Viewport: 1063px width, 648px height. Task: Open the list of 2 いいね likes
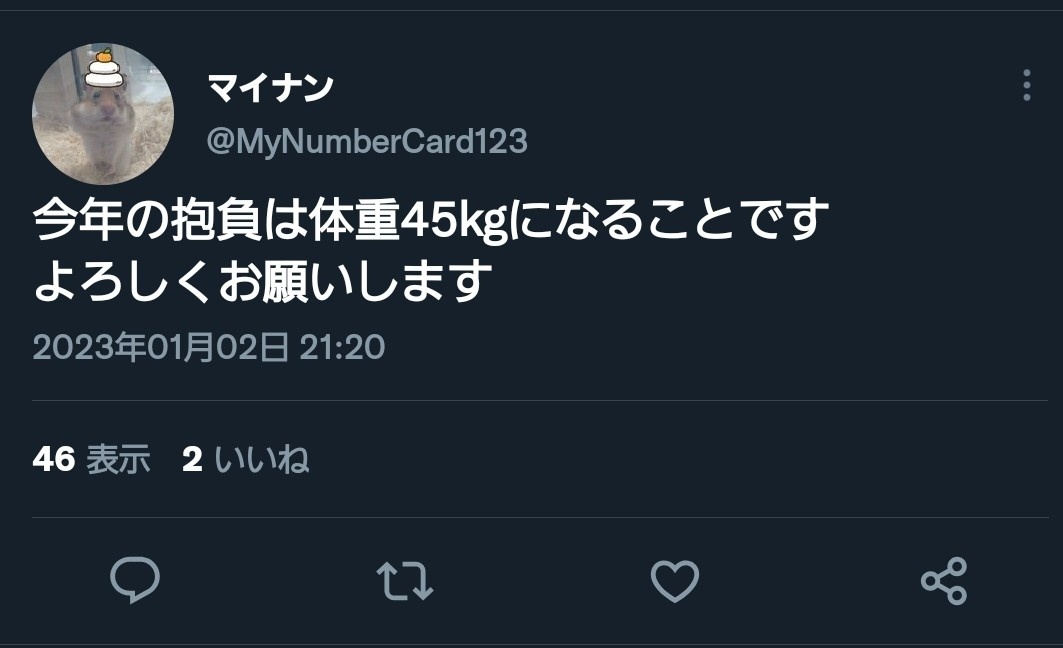[x=245, y=459]
